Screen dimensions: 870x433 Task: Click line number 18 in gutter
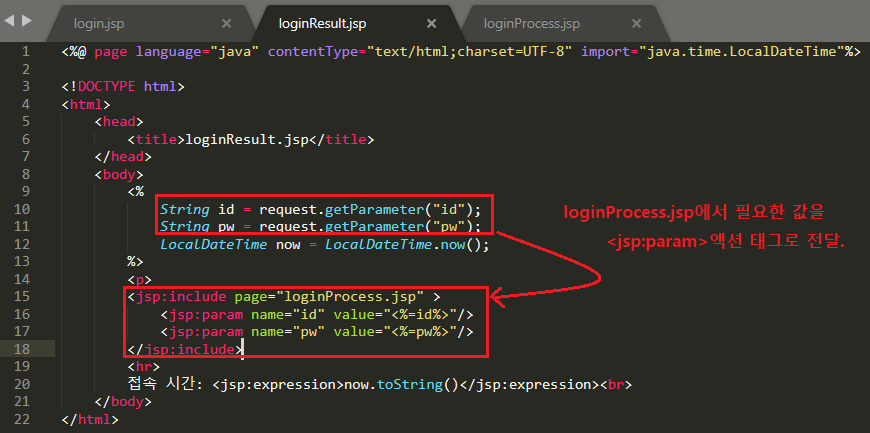pos(22,349)
